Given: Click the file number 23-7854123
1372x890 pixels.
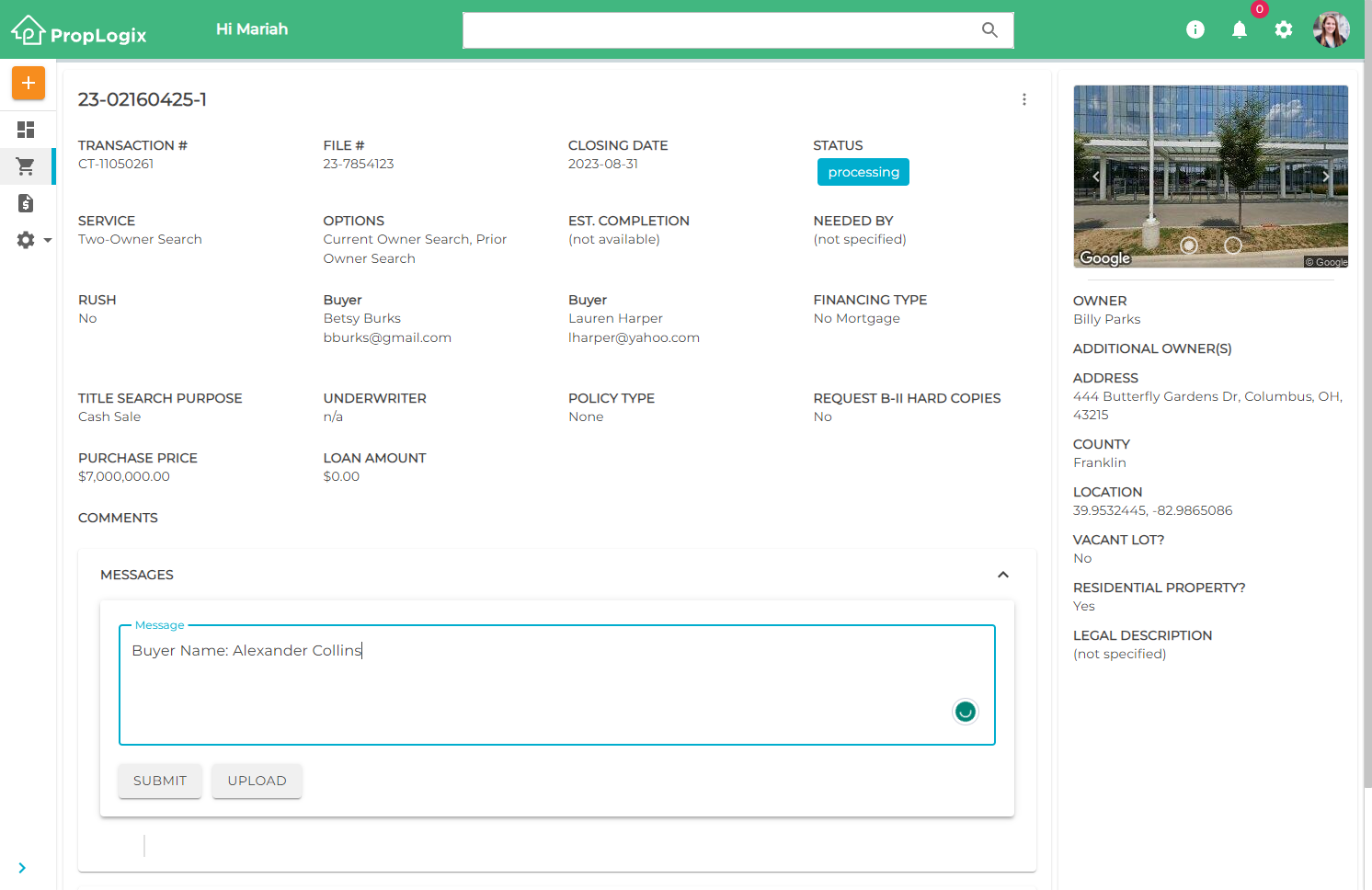Looking at the screenshot, I should point(359,164).
